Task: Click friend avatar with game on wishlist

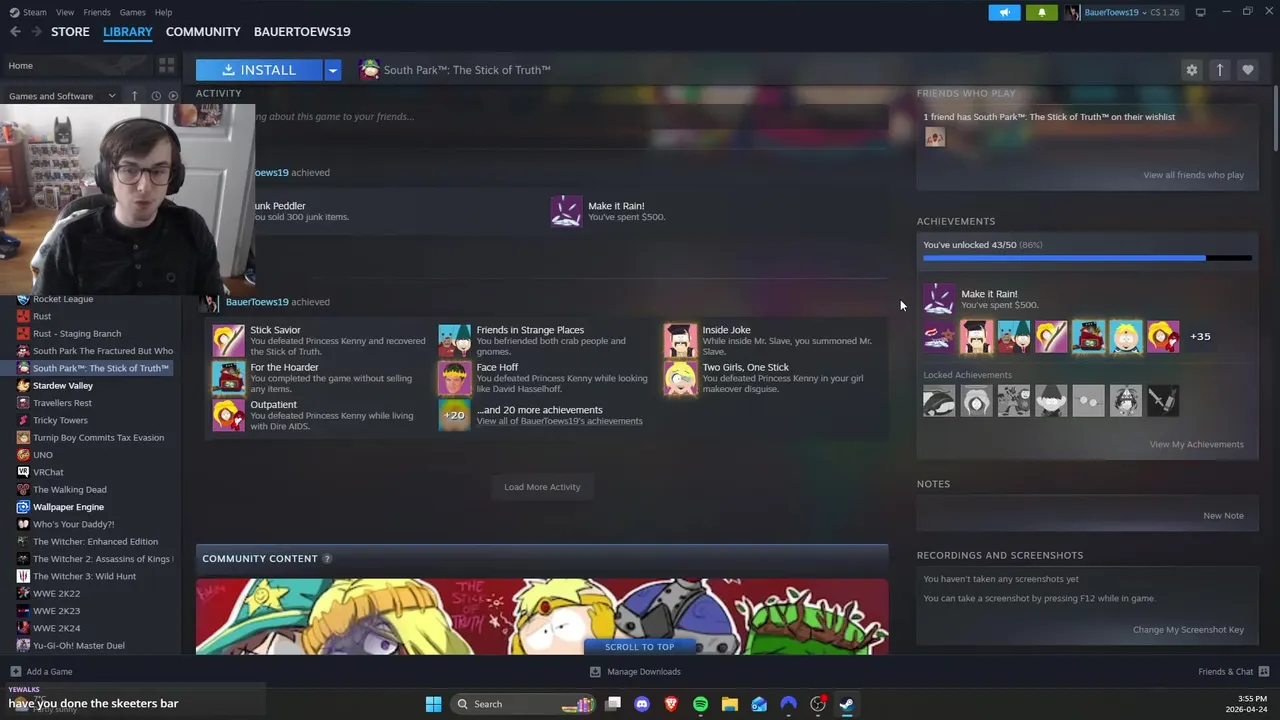Action: [x=934, y=138]
